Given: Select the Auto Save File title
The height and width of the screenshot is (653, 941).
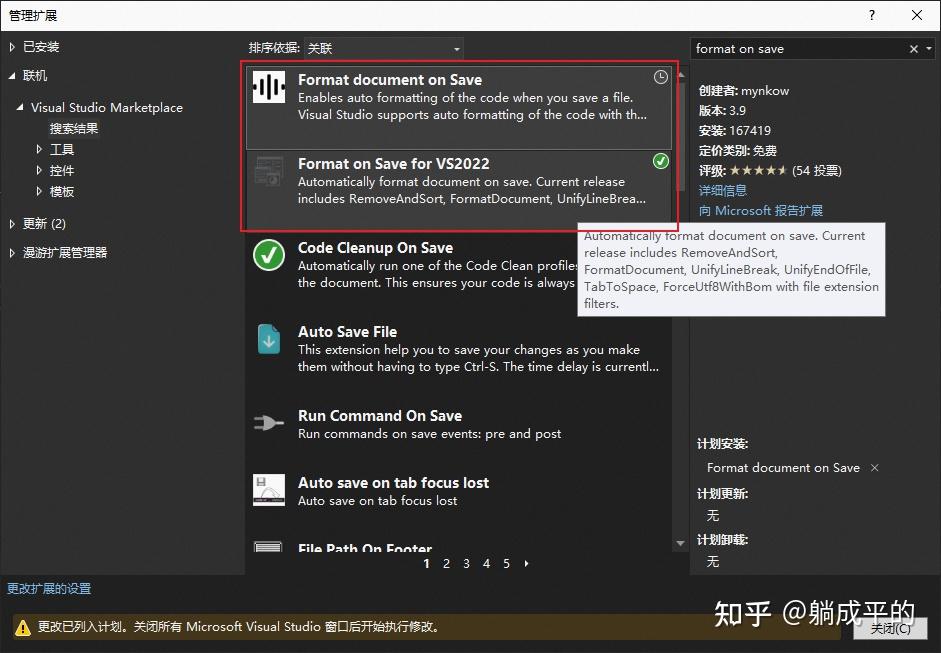Looking at the screenshot, I should coord(347,332).
